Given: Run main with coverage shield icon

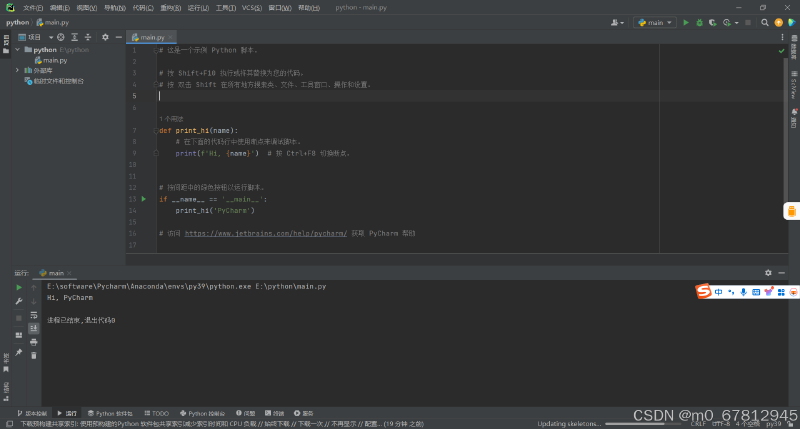Looking at the screenshot, I should (713, 22).
